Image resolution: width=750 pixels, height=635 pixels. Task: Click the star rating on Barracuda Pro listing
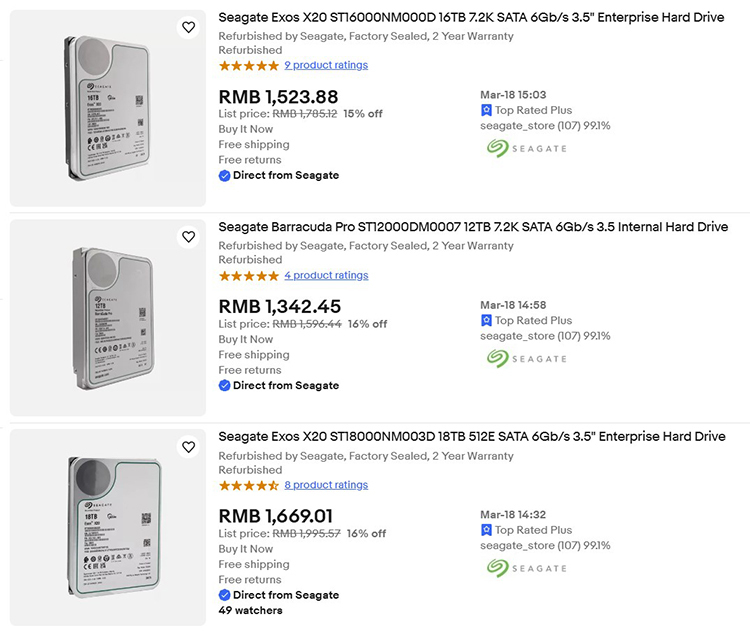248,275
